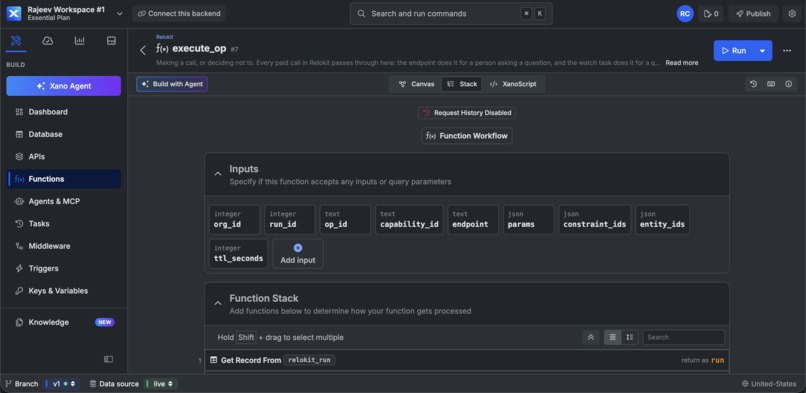Click Connect this backend button

click(x=179, y=14)
